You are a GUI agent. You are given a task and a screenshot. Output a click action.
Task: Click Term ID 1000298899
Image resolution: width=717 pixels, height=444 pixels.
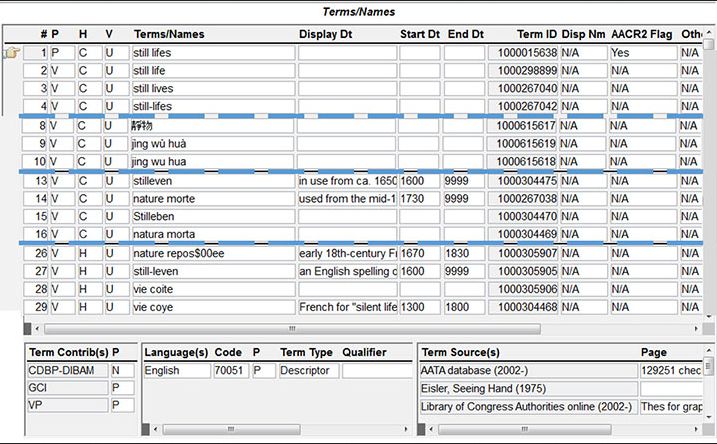pos(523,71)
